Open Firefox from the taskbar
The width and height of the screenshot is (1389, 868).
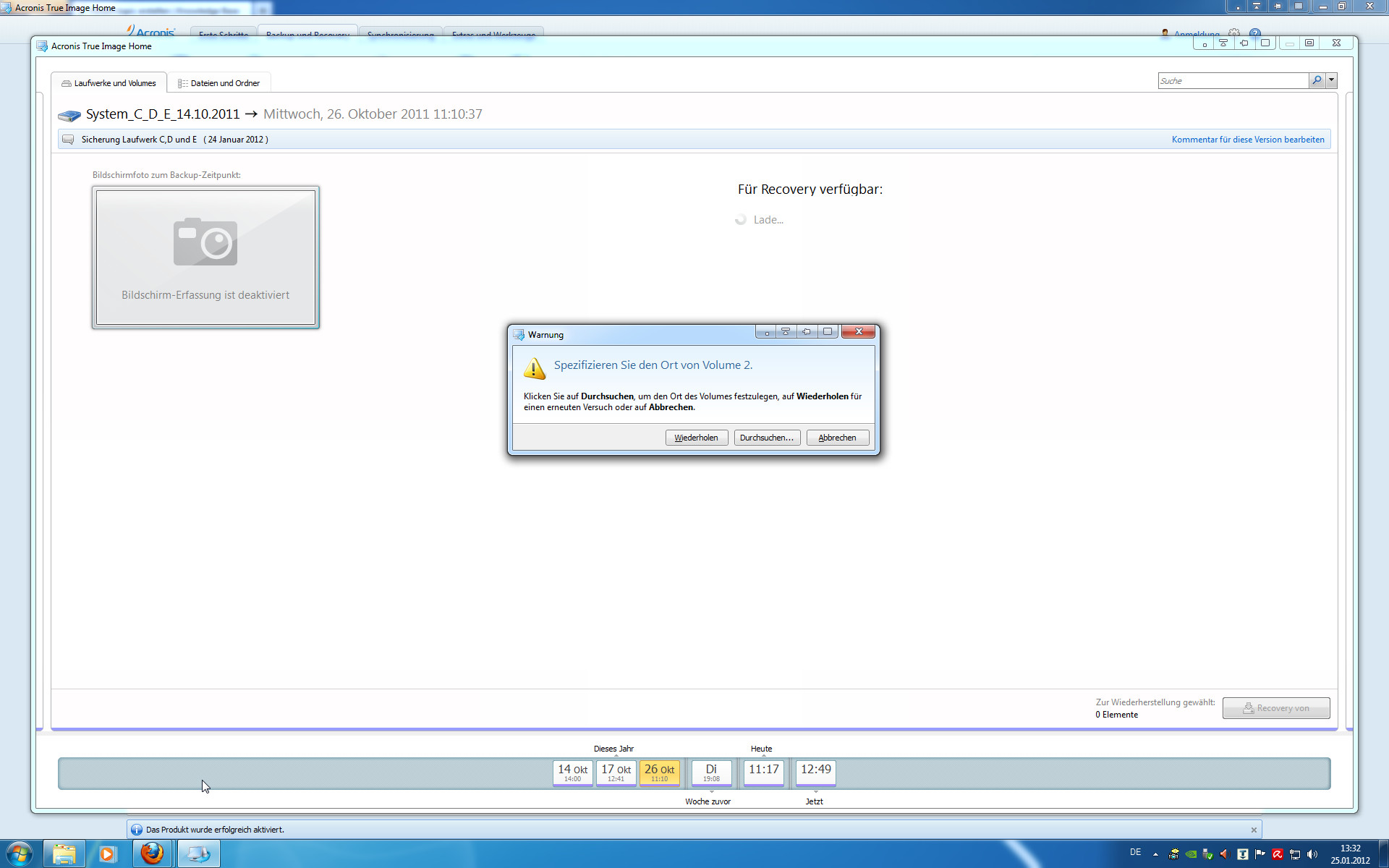point(152,854)
